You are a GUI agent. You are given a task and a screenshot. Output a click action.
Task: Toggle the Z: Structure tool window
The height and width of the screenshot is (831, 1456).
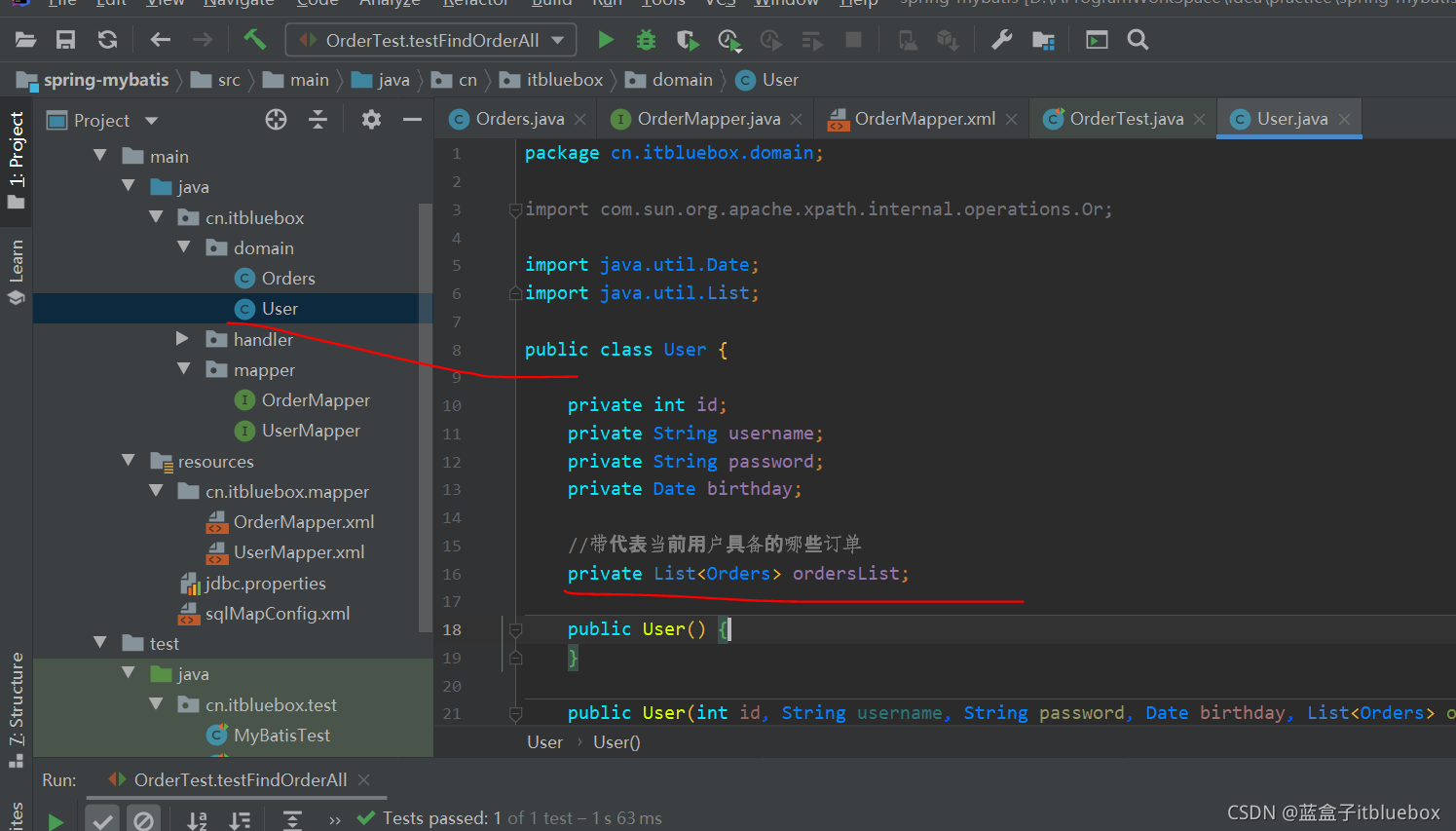pyautogui.click(x=17, y=709)
